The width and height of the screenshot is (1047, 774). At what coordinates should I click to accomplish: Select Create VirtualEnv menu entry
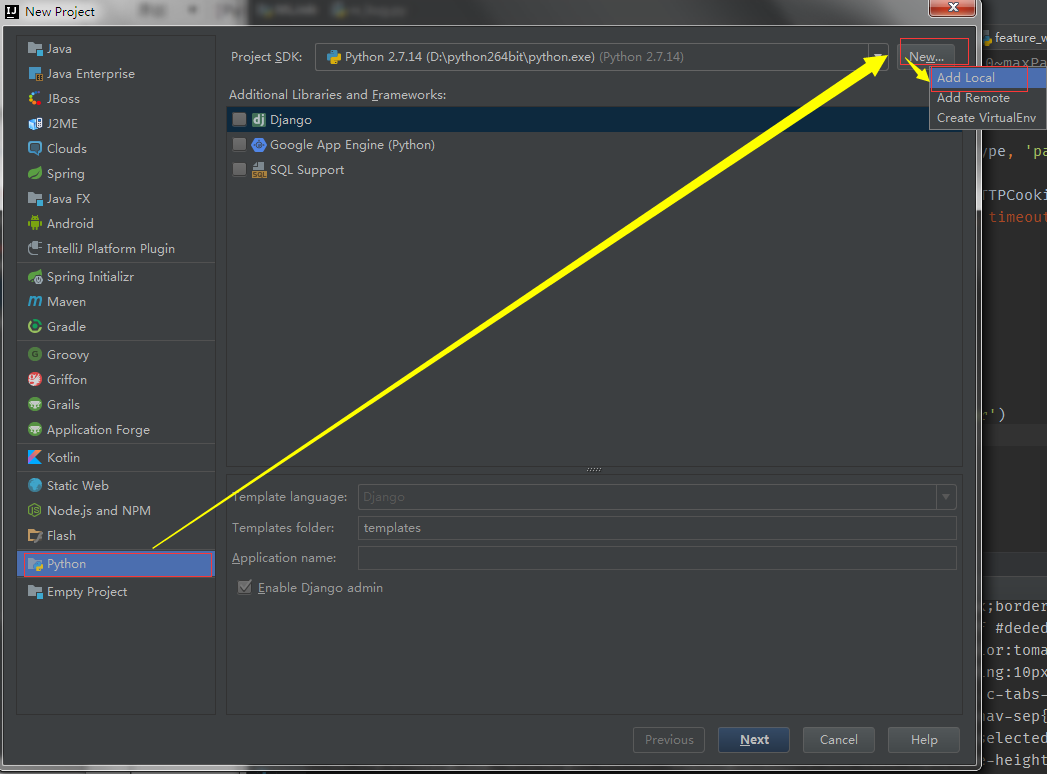988,118
